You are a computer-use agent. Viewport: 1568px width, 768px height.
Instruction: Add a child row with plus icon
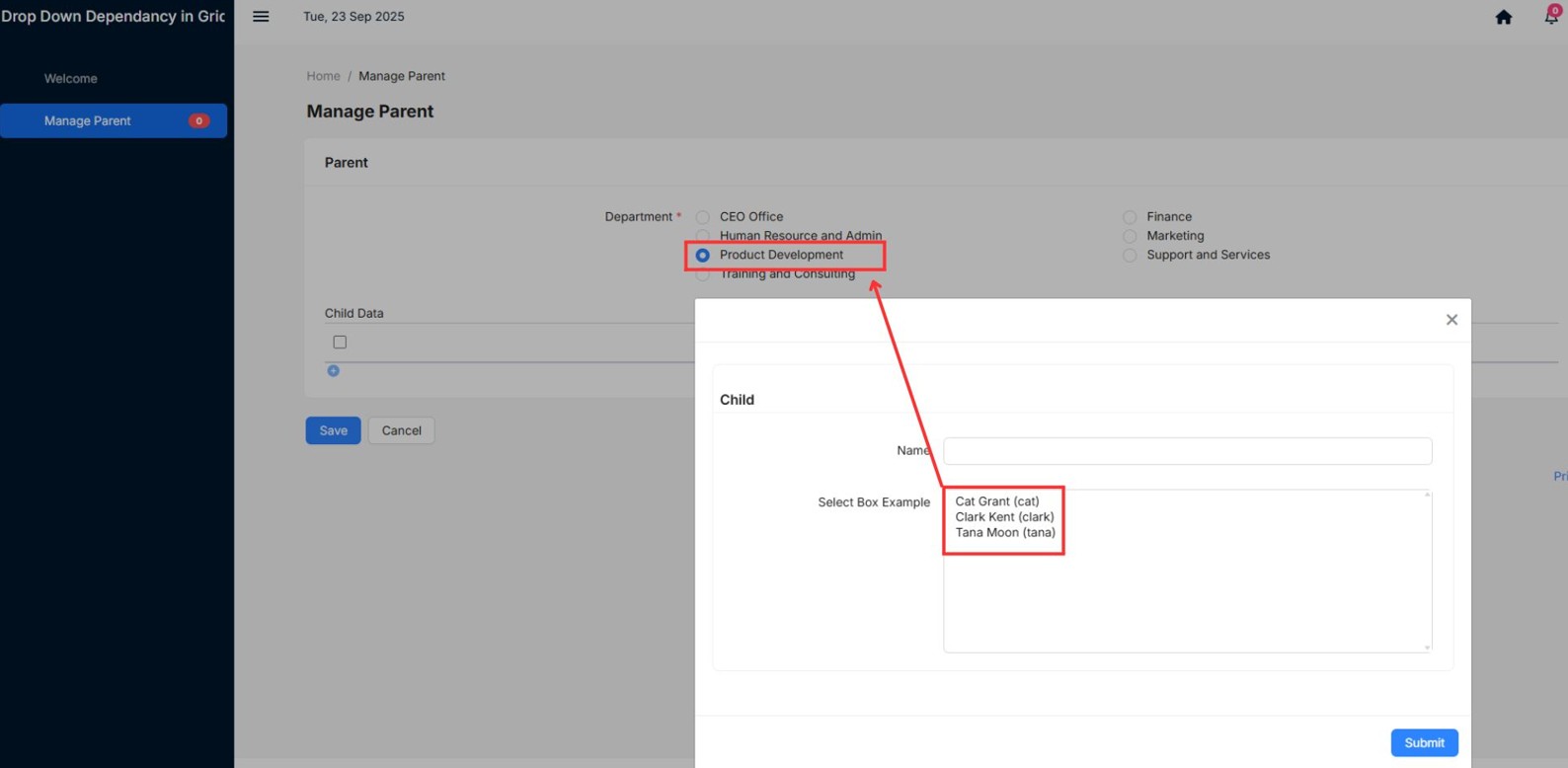coord(333,370)
